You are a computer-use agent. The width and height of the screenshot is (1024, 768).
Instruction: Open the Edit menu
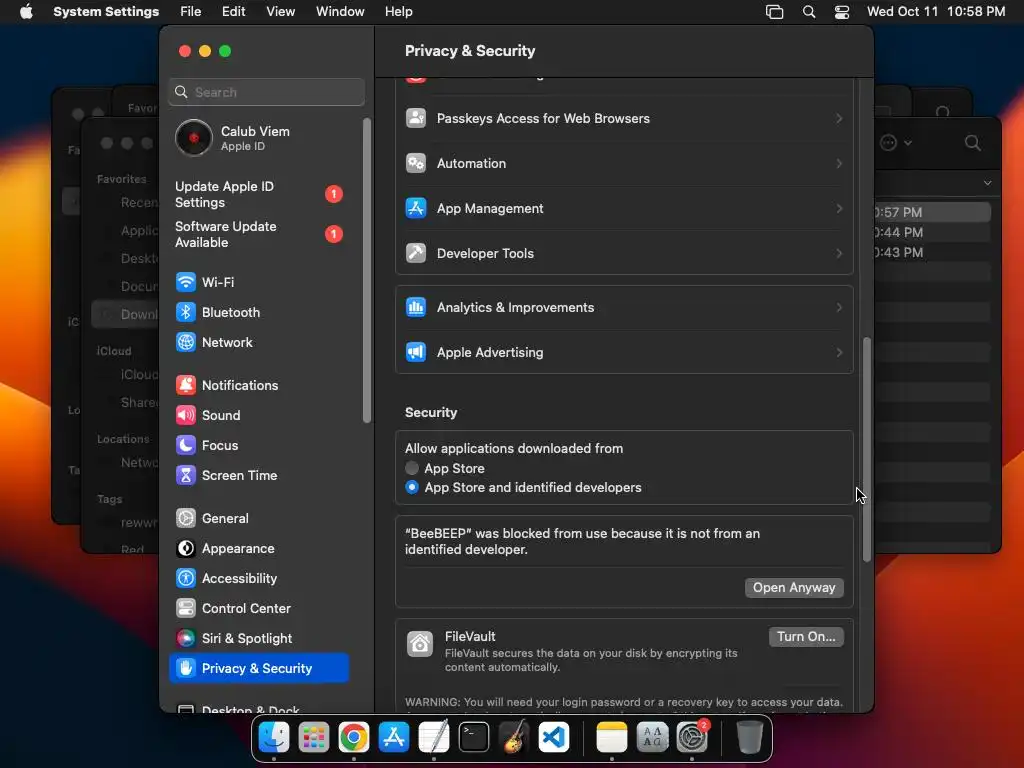(x=233, y=12)
